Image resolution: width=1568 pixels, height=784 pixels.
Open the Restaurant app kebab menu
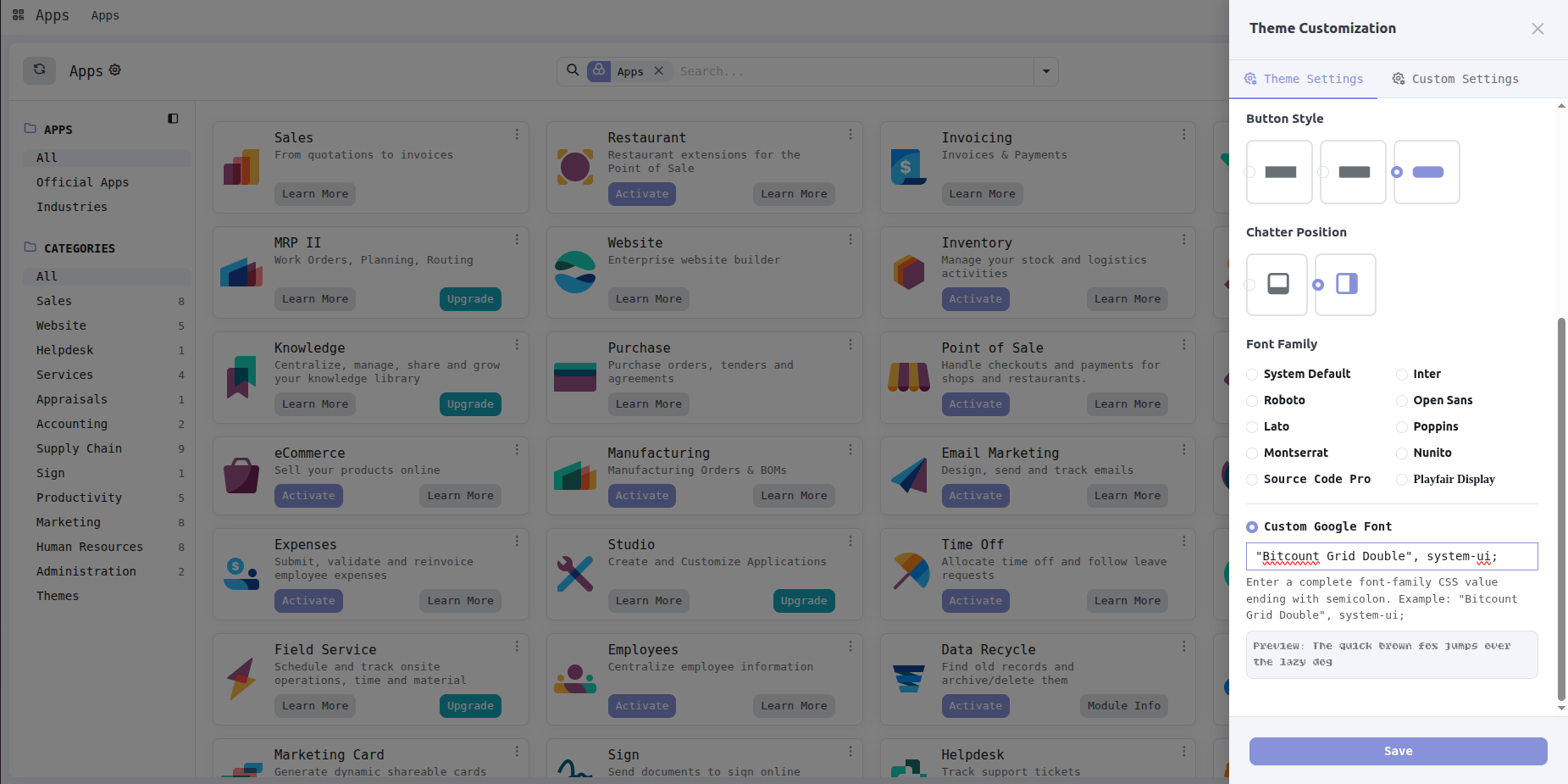pyautogui.click(x=850, y=135)
